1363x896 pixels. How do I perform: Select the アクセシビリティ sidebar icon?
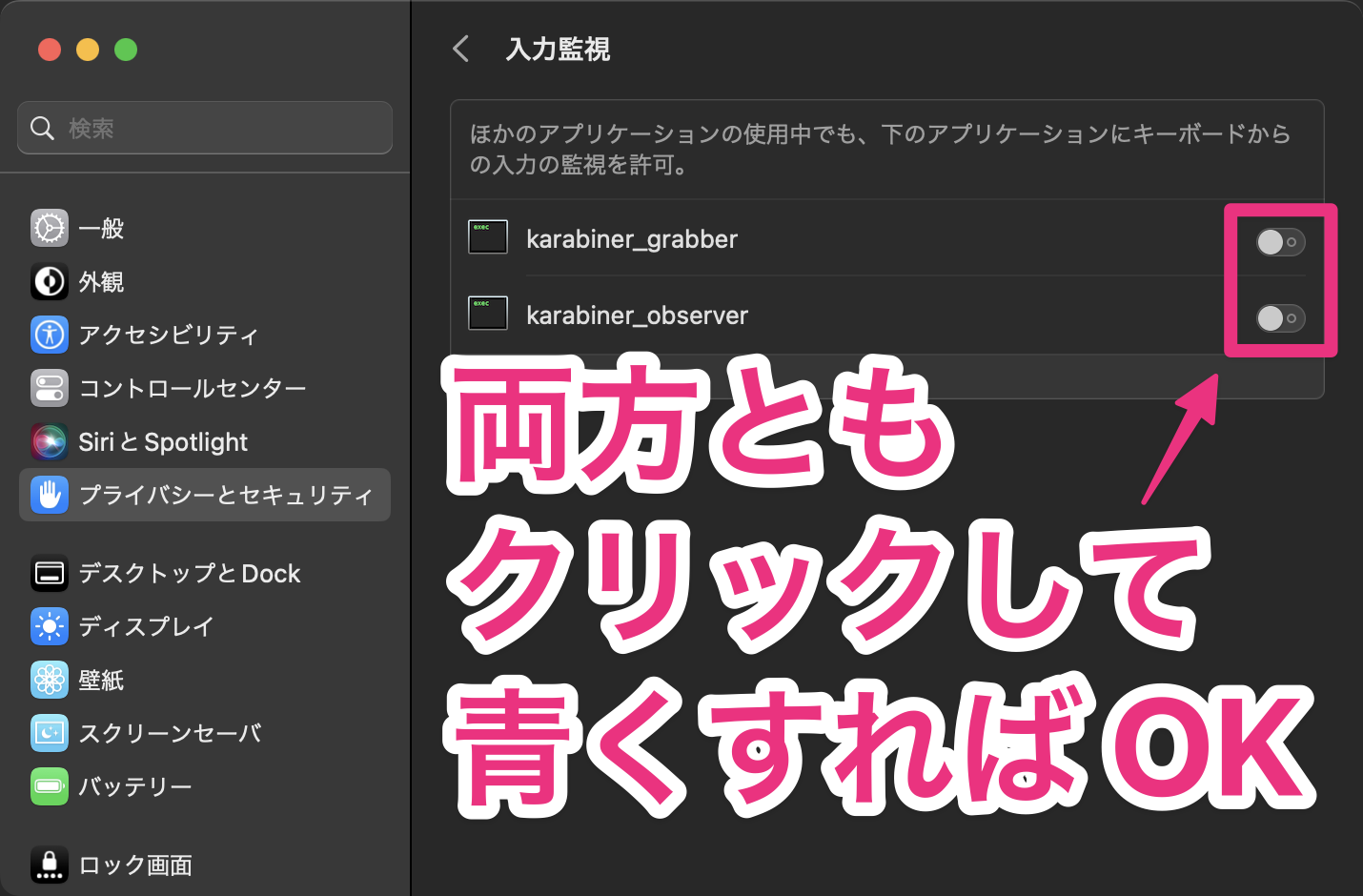(49, 335)
